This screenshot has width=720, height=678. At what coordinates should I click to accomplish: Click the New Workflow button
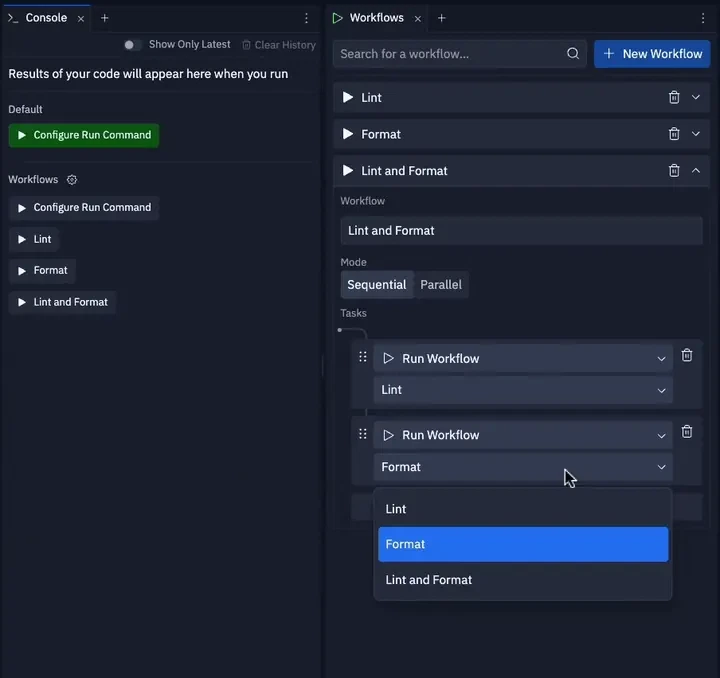(x=652, y=54)
